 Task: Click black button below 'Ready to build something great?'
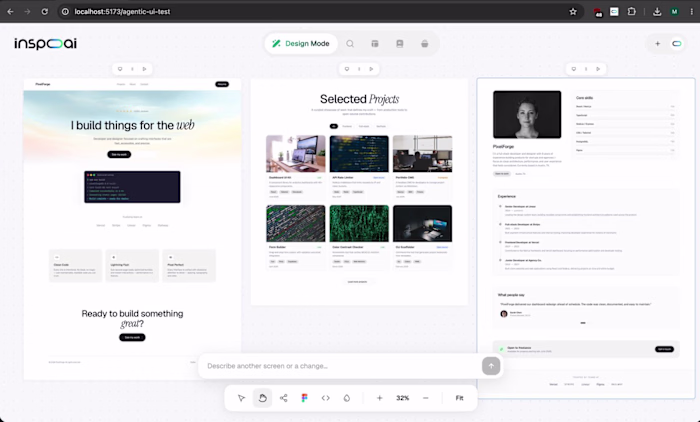click(x=132, y=337)
